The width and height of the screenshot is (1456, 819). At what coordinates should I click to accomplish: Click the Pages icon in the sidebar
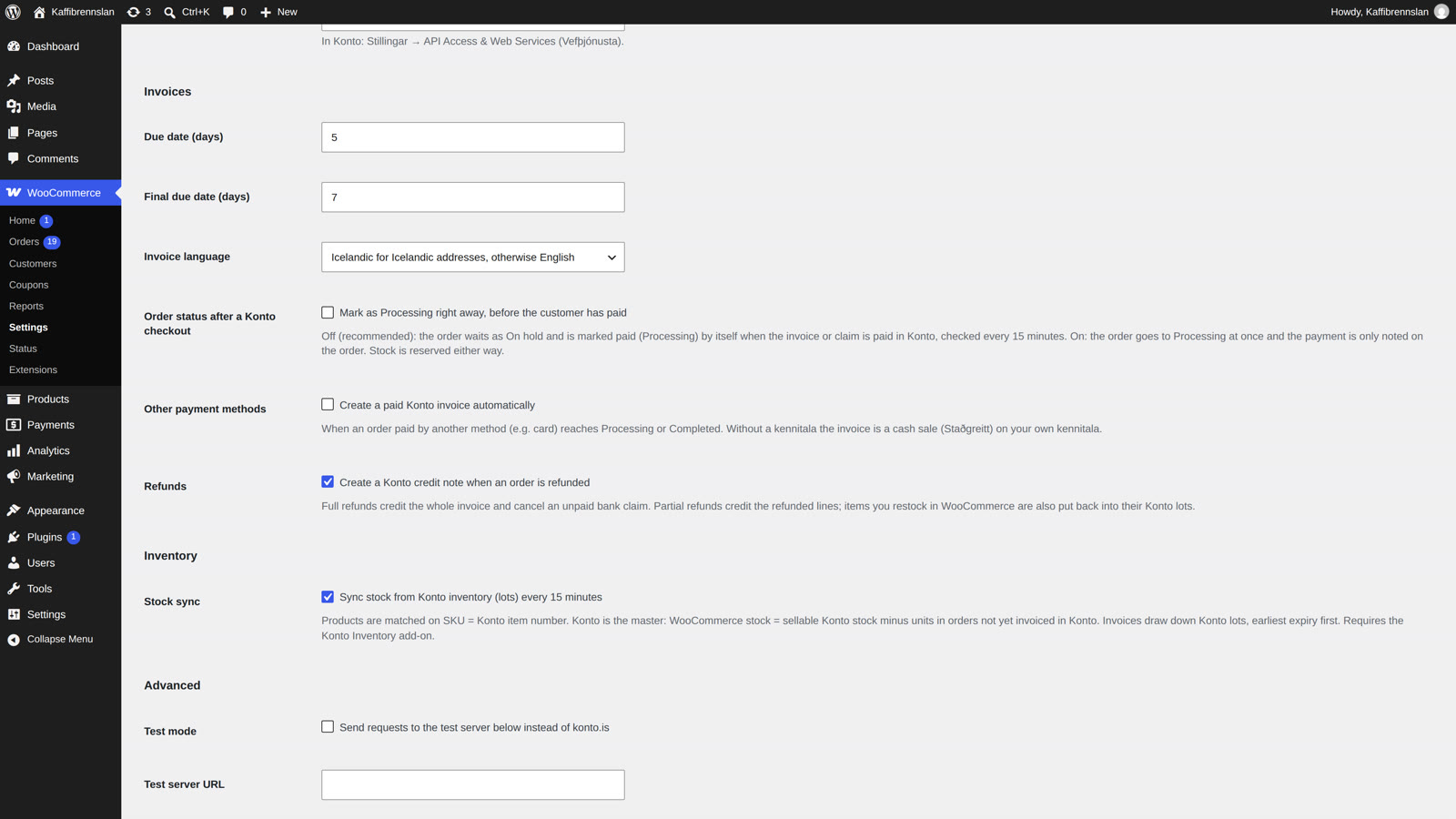coord(14,133)
